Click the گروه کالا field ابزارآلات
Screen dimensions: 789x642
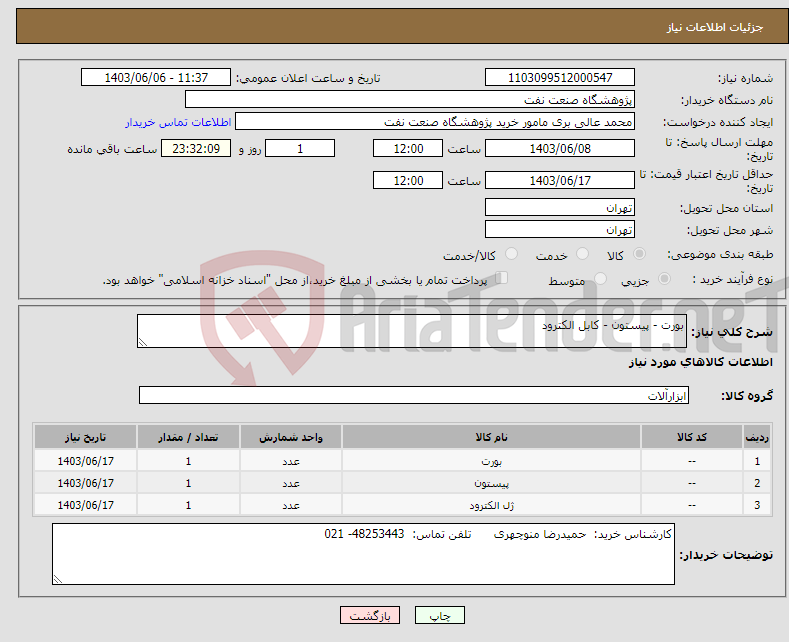point(414,395)
